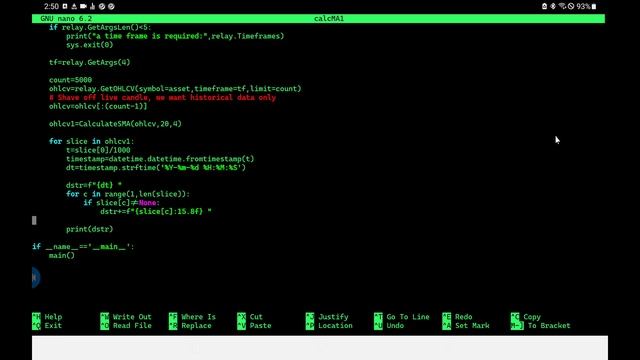This screenshot has width=640, height=360.
Task: Tap the video camera recording status icon
Action: (83, 7)
